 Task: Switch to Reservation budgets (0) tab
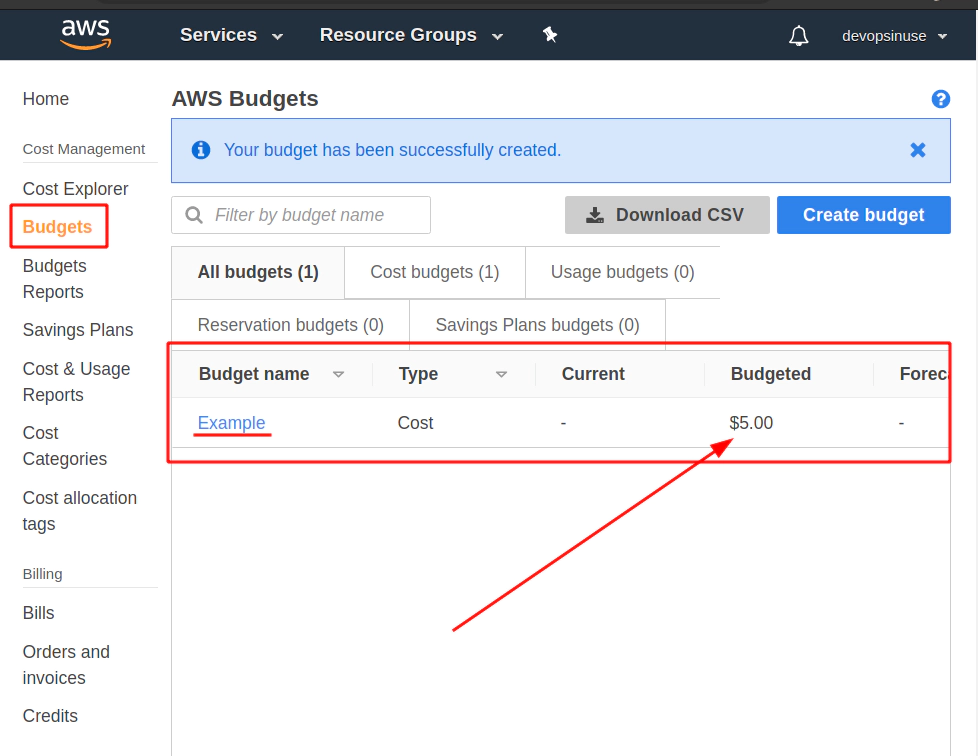[291, 325]
